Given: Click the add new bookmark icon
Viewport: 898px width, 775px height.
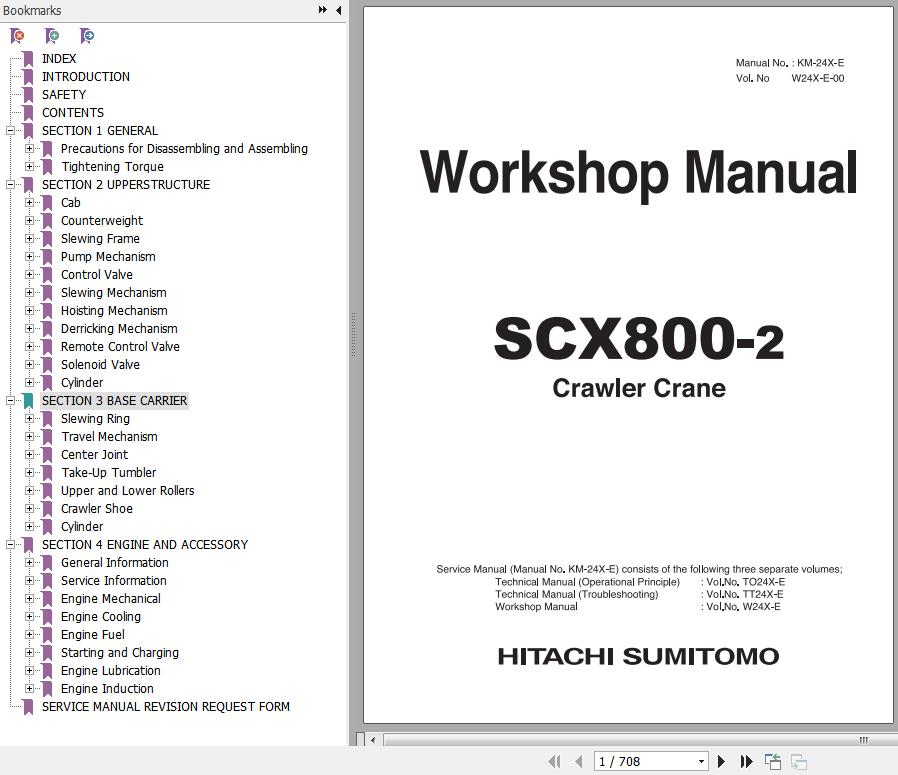Looking at the screenshot, I should (52, 36).
